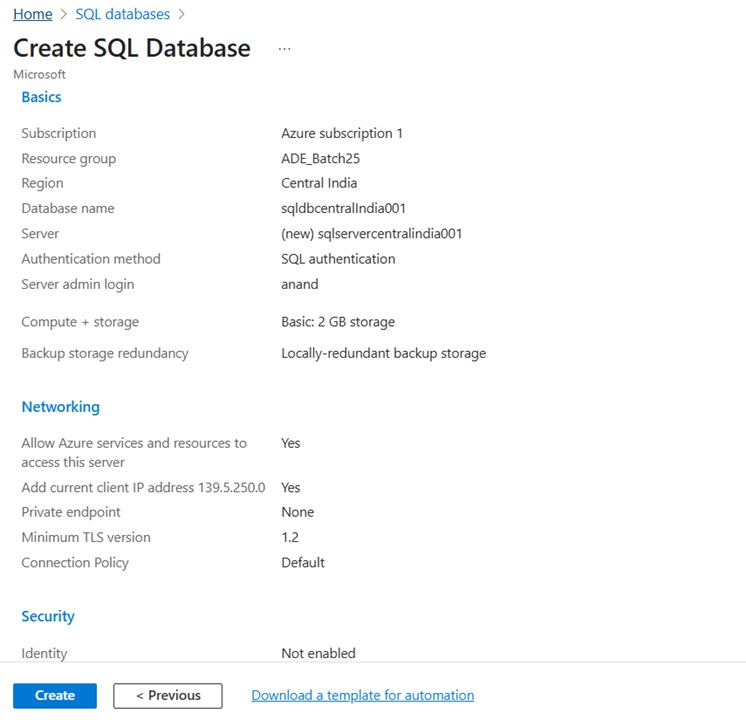
Task: Open the more options ellipsis menu
Action: [285, 49]
